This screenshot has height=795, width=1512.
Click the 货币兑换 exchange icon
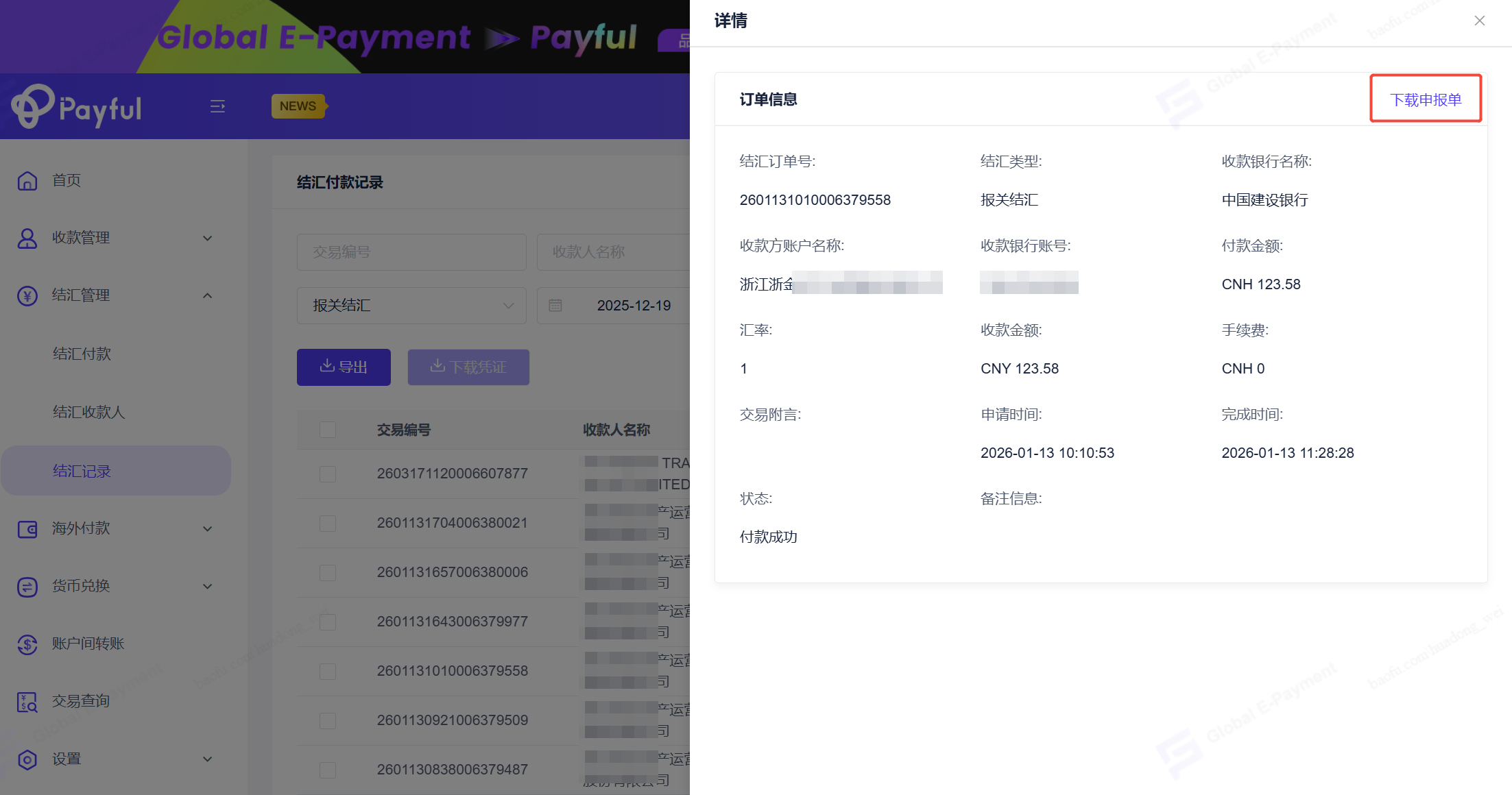[x=27, y=587]
